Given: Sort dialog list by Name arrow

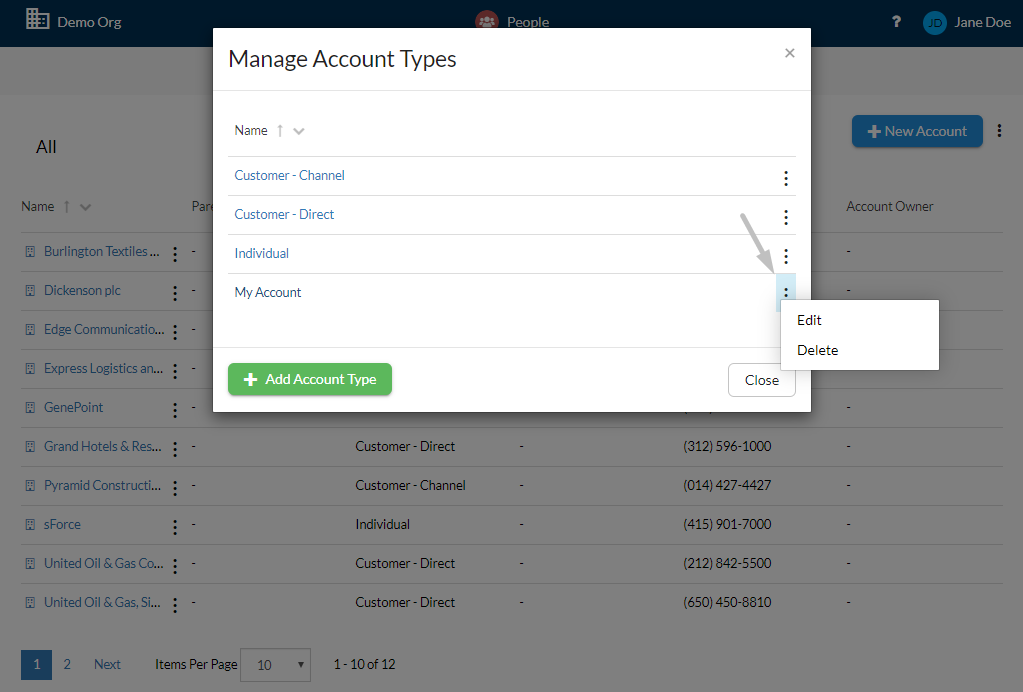Looking at the screenshot, I should point(280,130).
